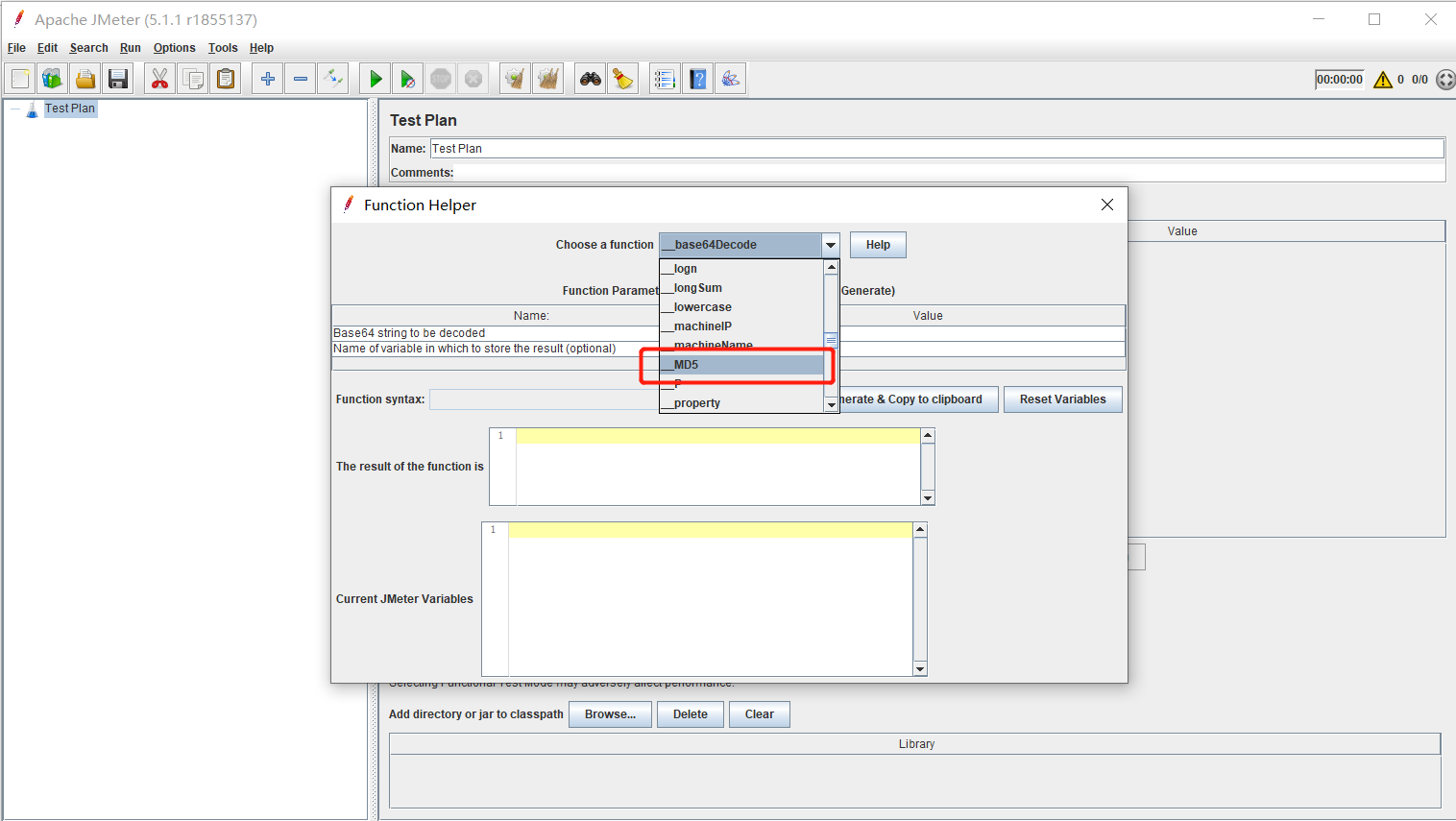
Task: Choose __lowercase in the function list
Action: pos(741,307)
